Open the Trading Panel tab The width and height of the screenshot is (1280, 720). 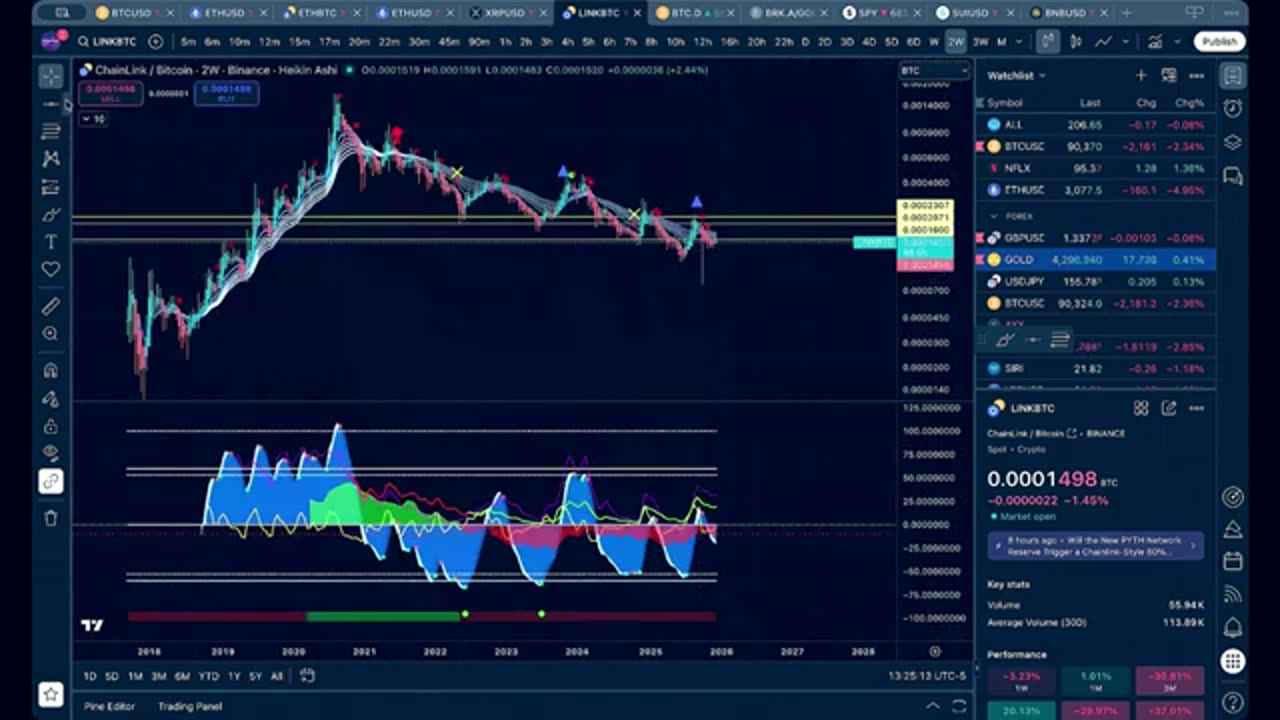coord(190,706)
